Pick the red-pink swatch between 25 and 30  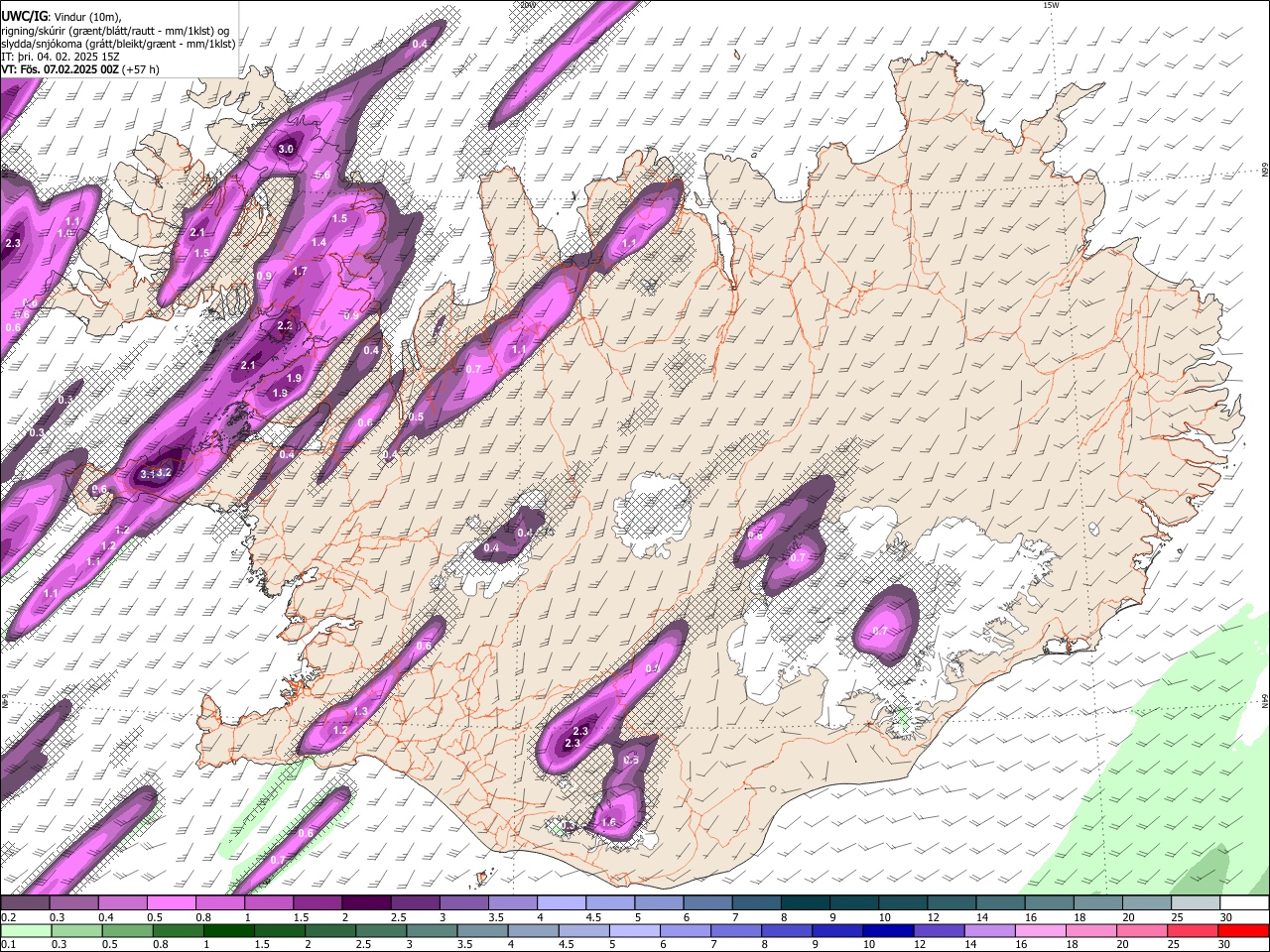(1193, 930)
